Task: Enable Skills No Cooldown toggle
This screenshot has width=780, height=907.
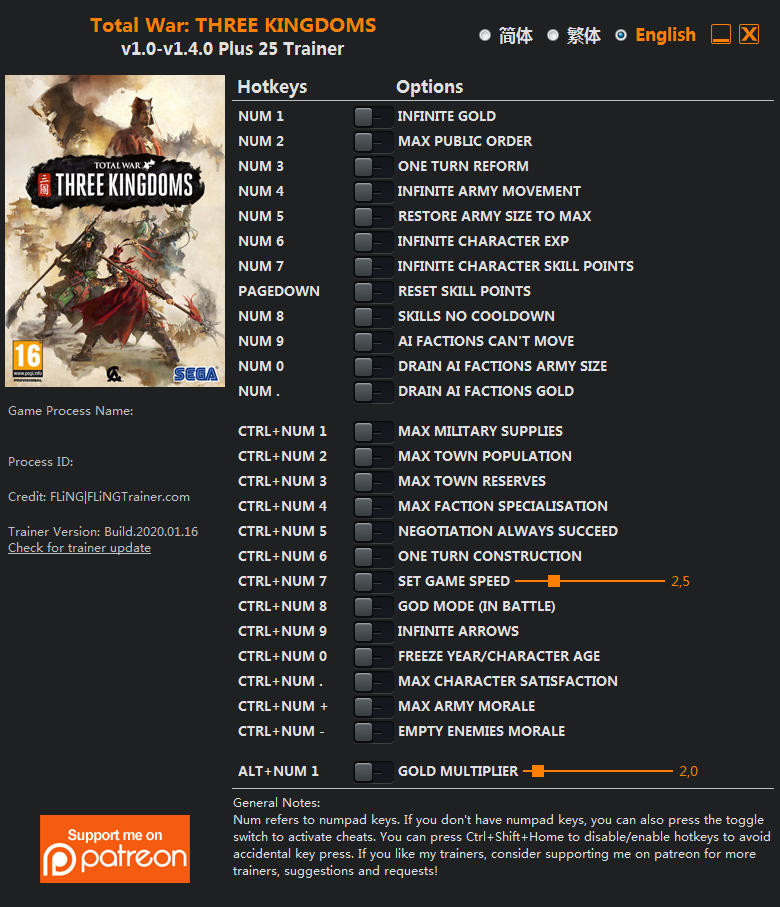Action: (373, 316)
